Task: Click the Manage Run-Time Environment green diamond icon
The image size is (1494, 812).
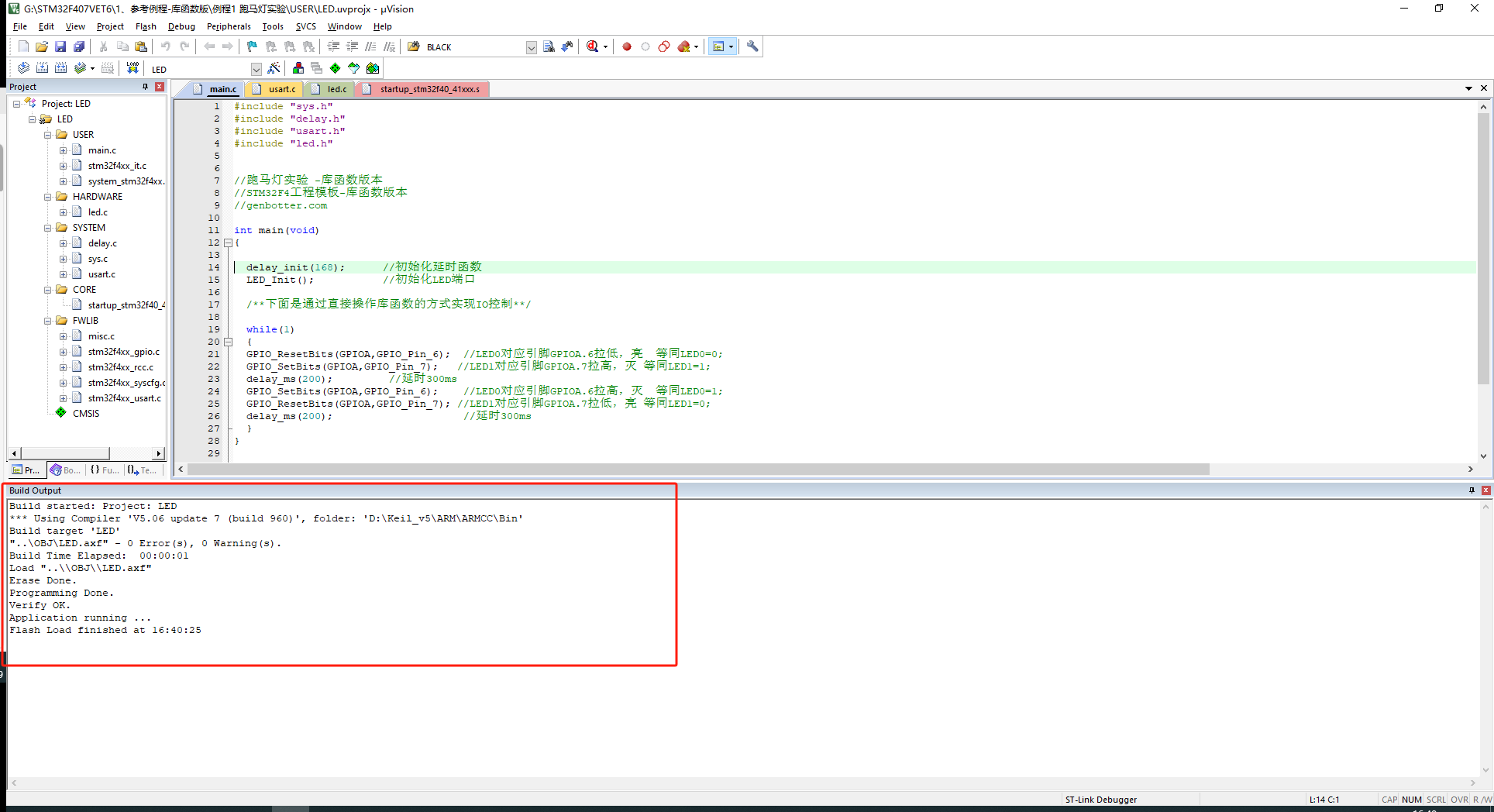Action: [x=335, y=68]
